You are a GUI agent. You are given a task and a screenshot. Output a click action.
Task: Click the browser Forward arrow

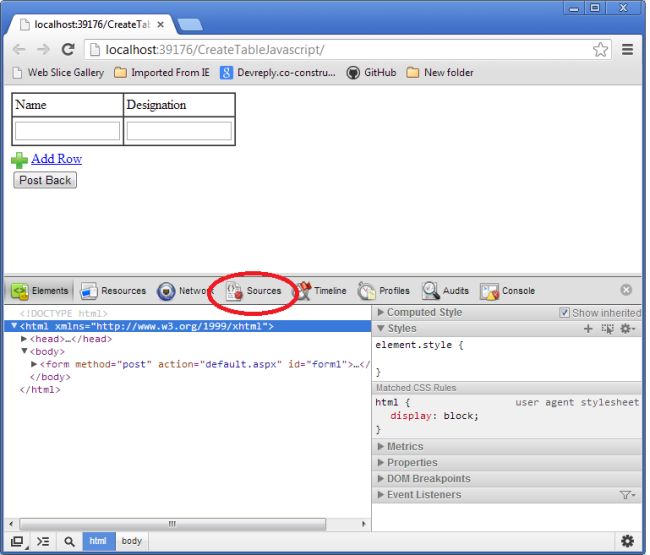(43, 50)
